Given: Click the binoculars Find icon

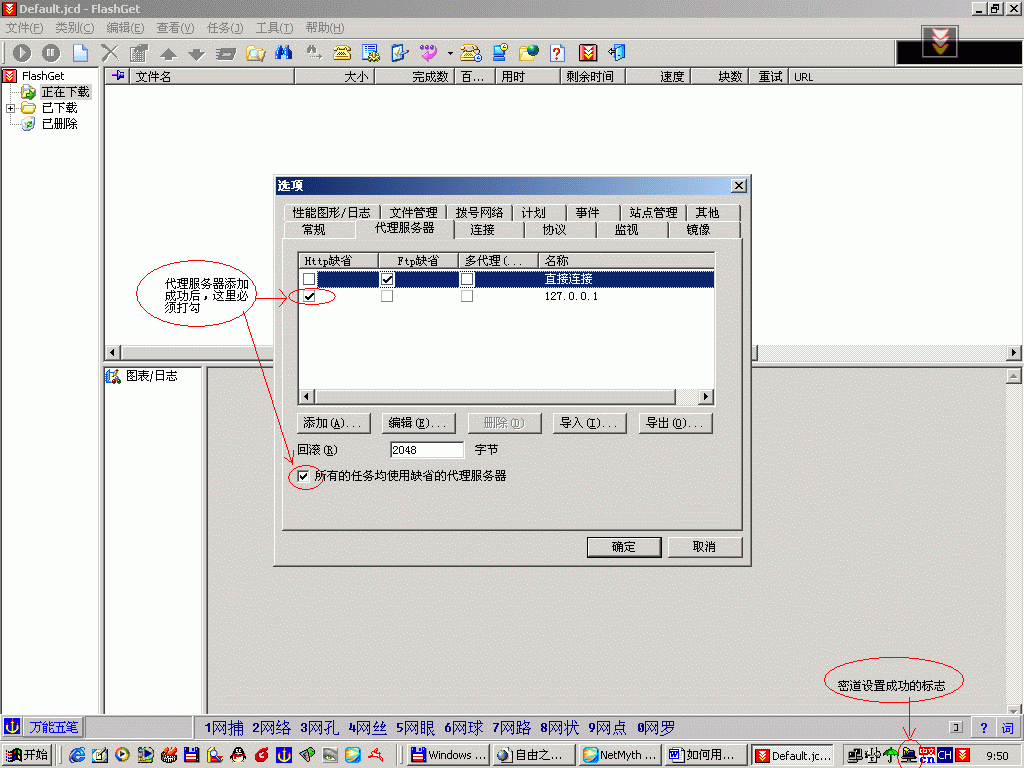Looking at the screenshot, I should tap(284, 53).
